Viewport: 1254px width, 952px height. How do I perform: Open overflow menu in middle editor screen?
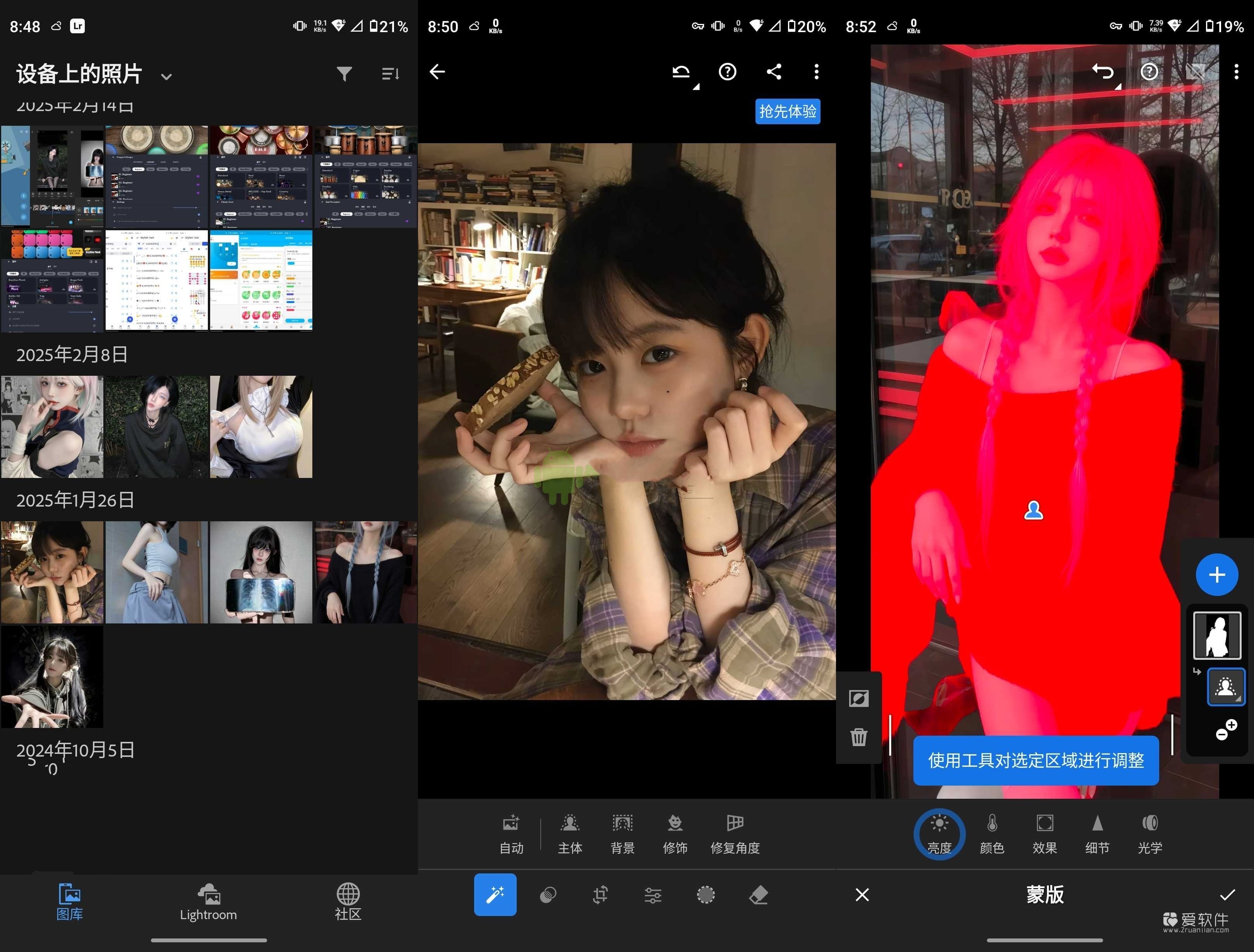click(x=816, y=72)
